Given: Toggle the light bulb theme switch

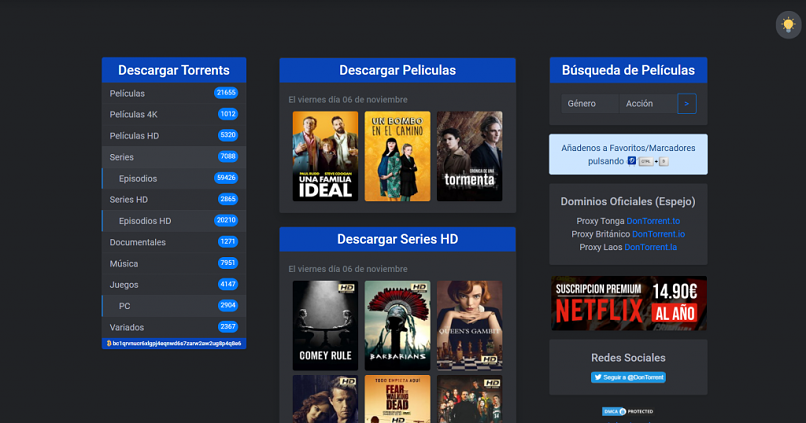Looking at the screenshot, I should (788, 24).
